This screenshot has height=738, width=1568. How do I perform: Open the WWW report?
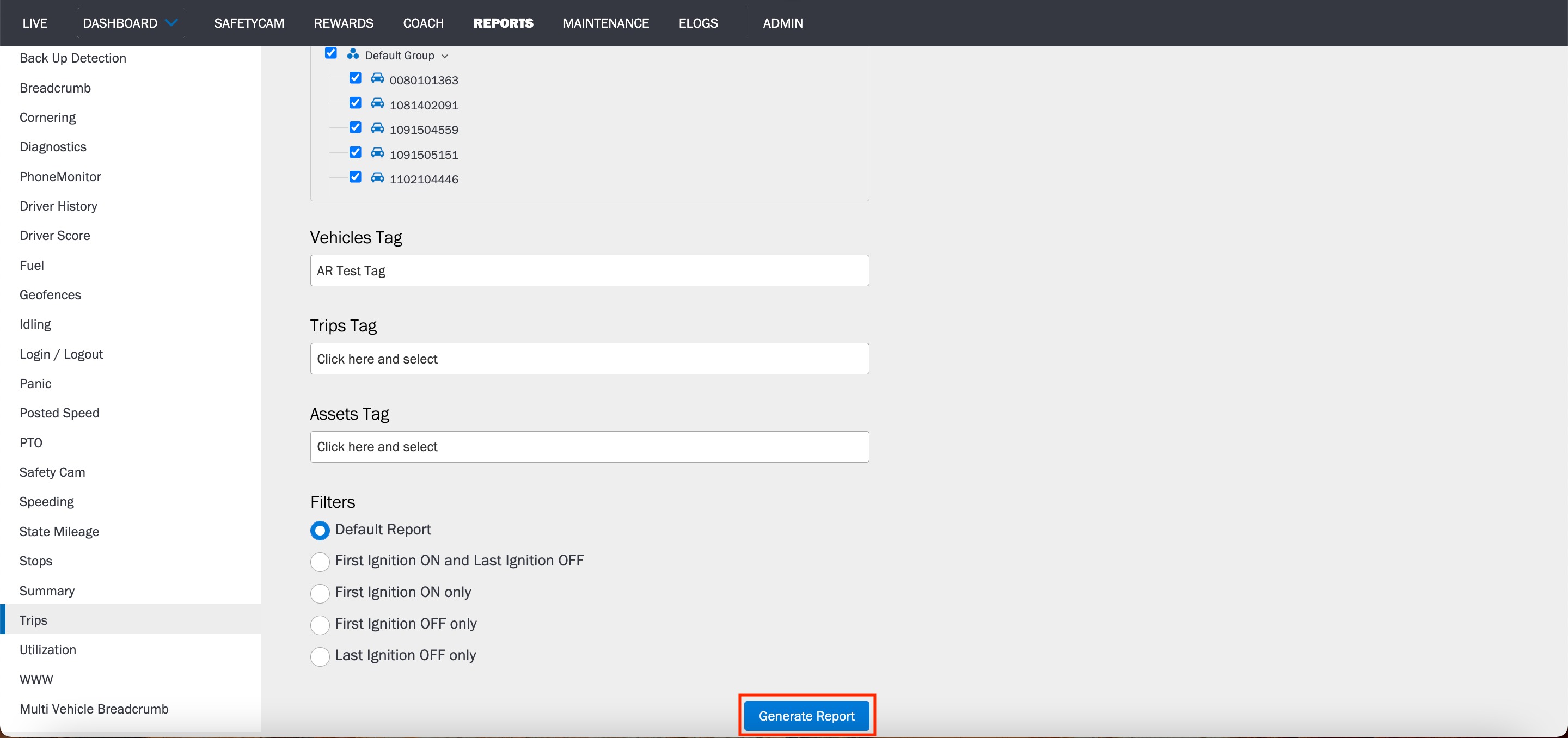click(36, 680)
